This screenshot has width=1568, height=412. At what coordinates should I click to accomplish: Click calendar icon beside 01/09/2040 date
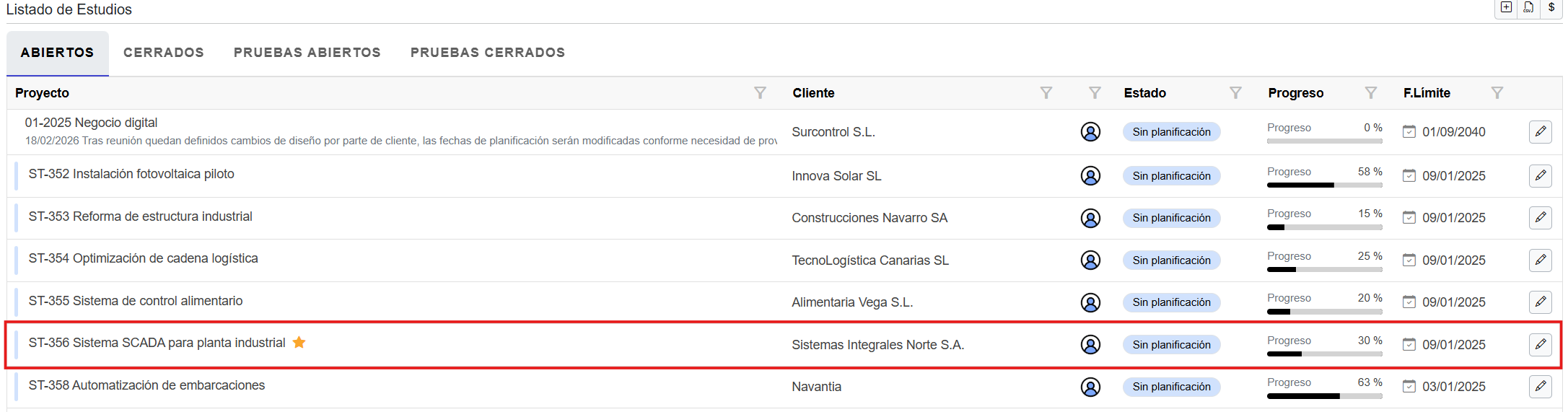click(1409, 132)
